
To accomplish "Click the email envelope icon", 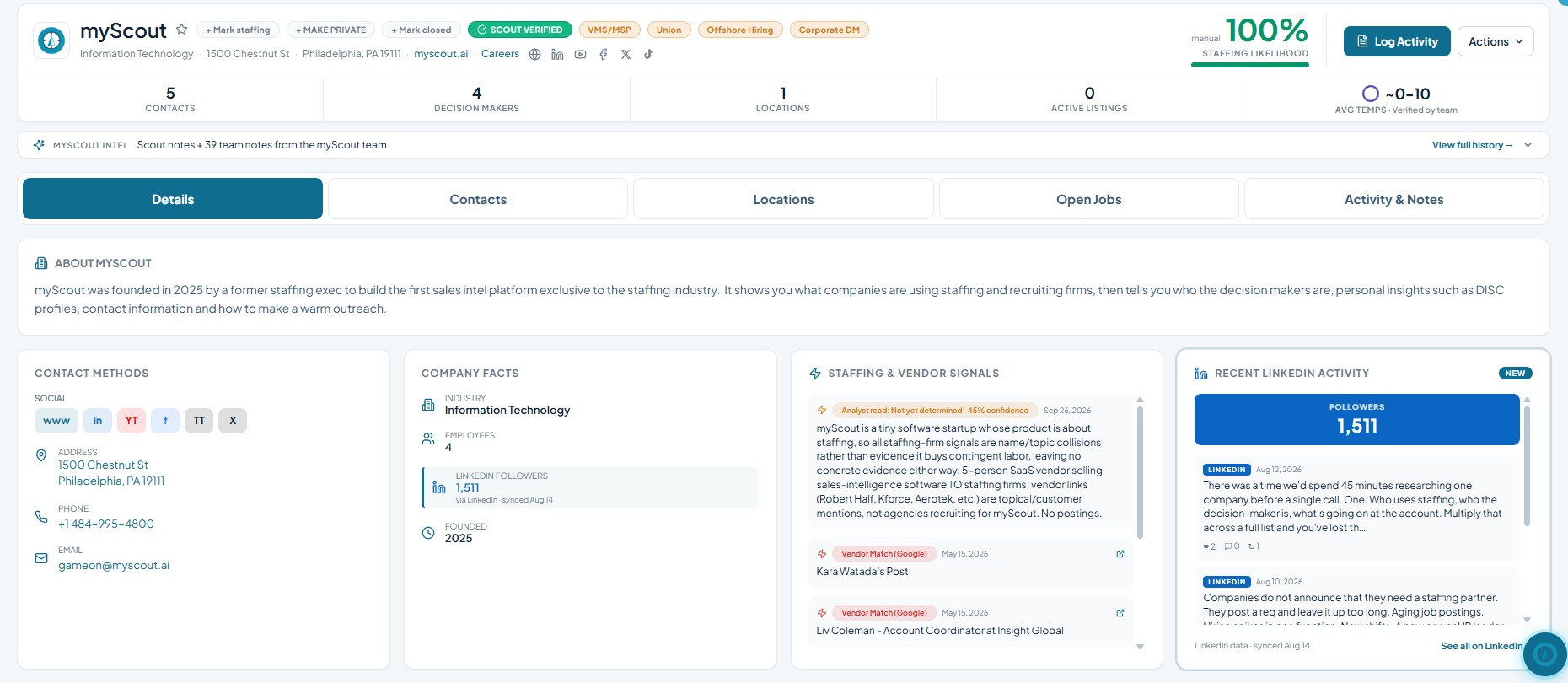I will point(41,558).
